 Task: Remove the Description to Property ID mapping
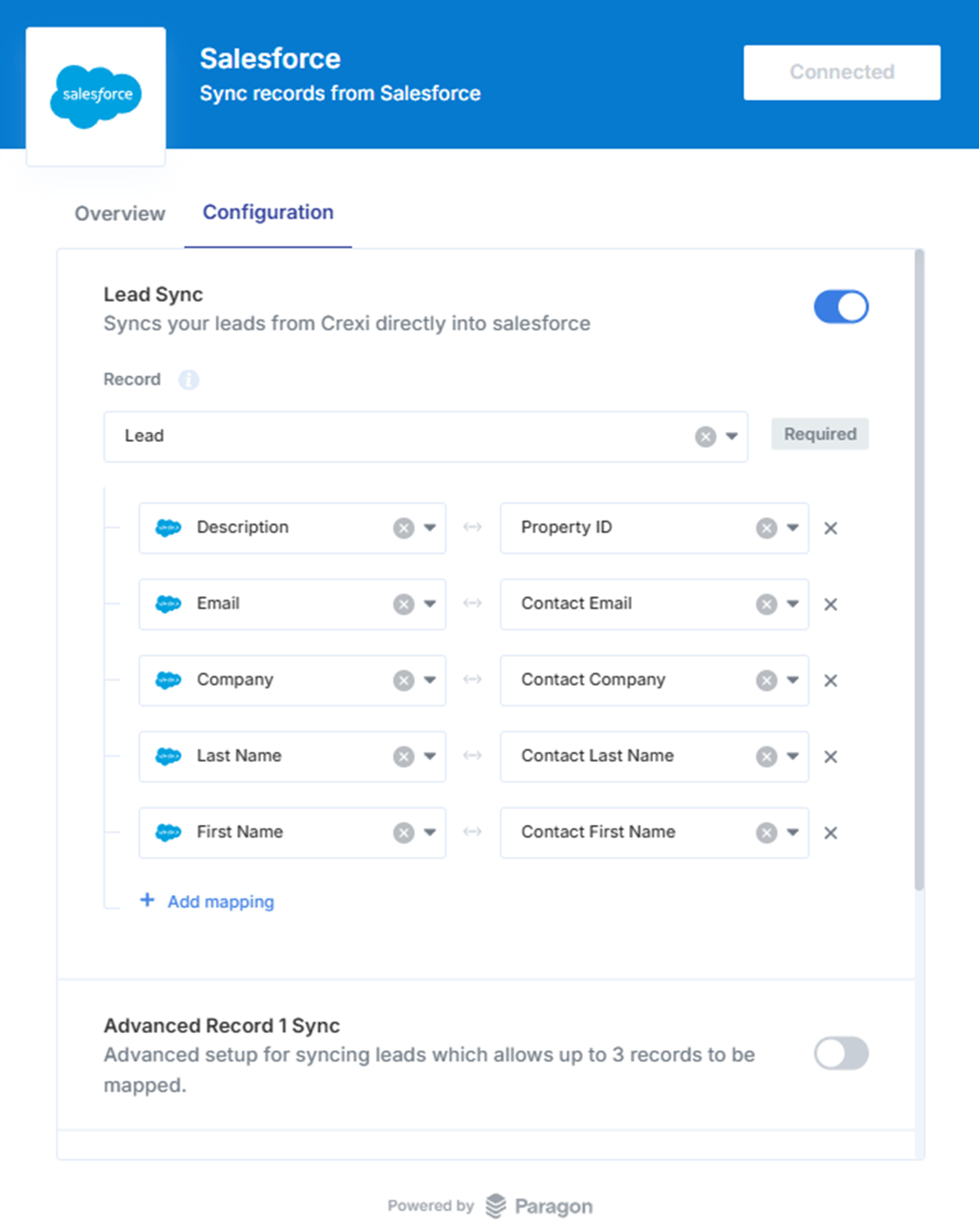pyautogui.click(x=830, y=528)
